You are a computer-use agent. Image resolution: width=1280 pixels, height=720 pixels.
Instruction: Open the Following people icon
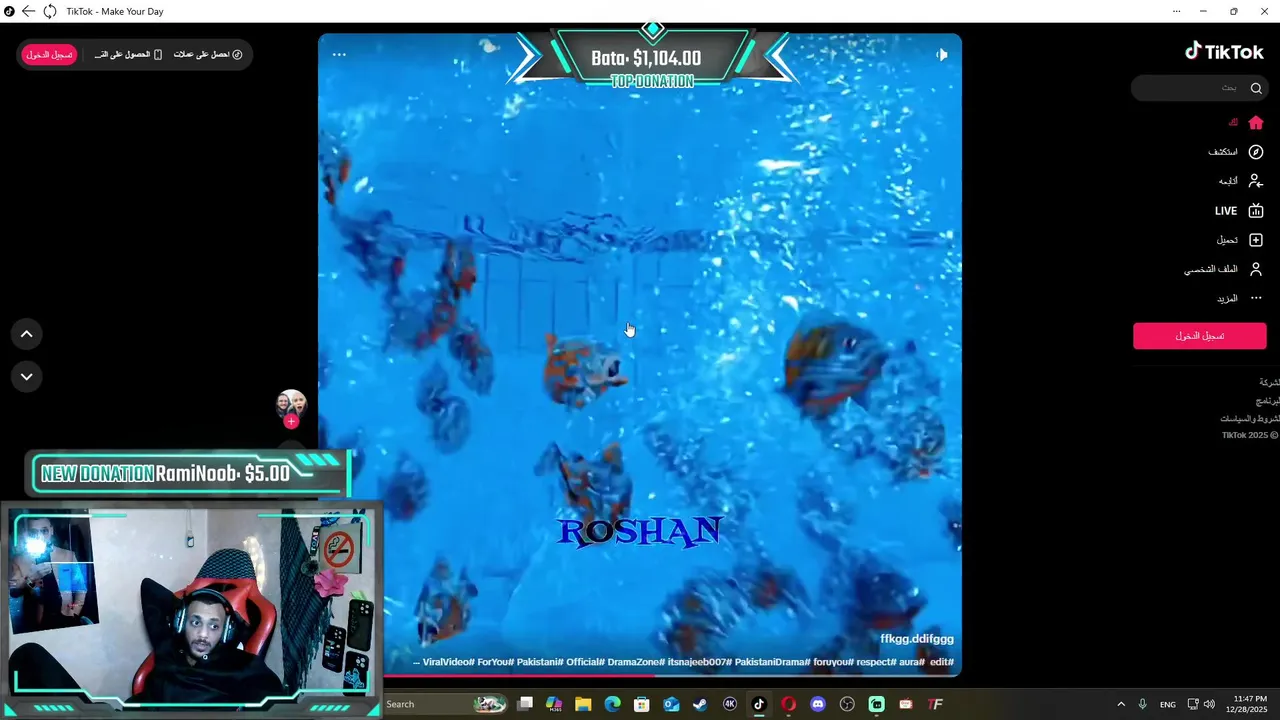pyautogui.click(x=1256, y=181)
